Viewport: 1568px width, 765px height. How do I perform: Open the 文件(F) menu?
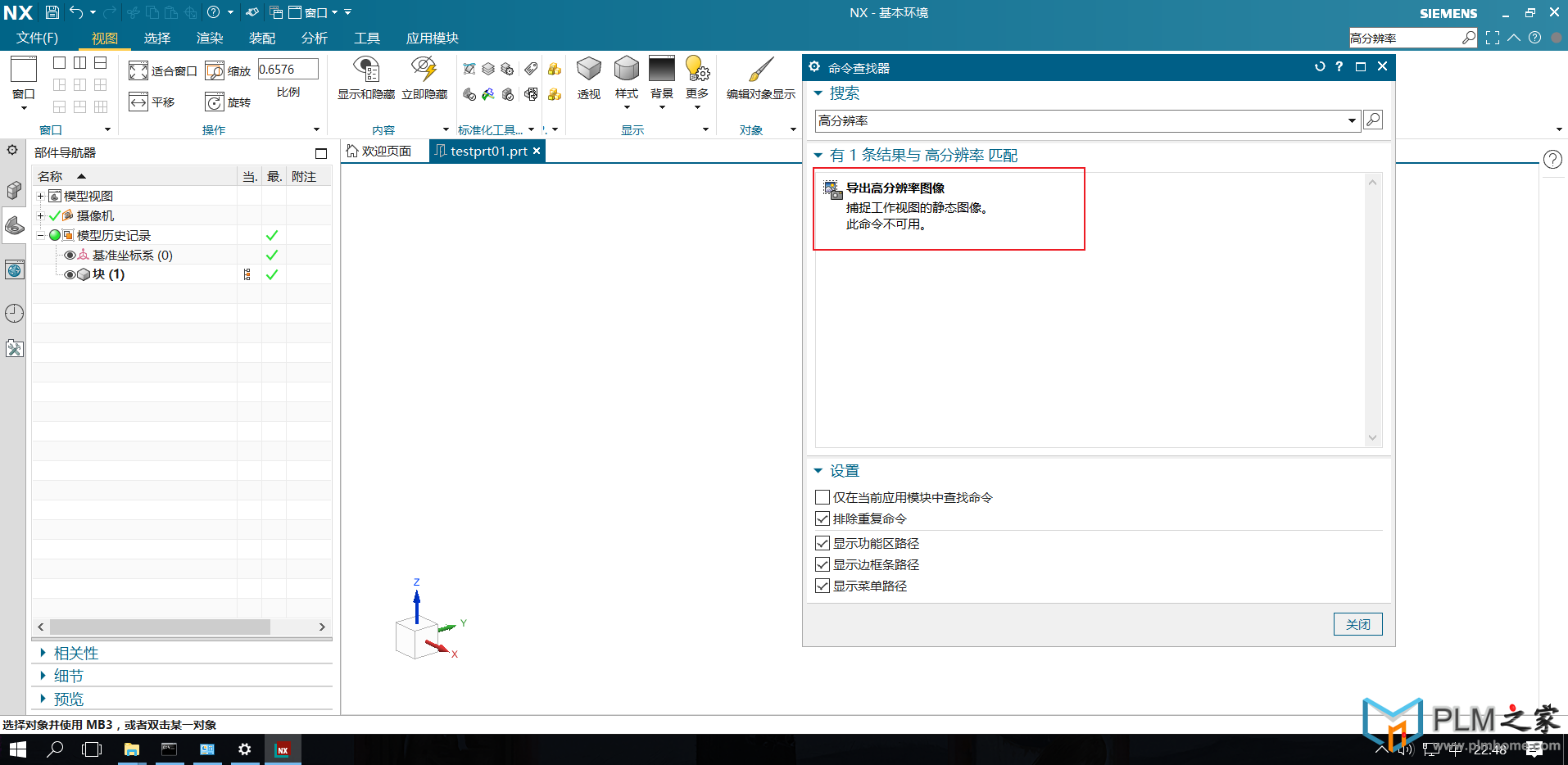(37, 38)
